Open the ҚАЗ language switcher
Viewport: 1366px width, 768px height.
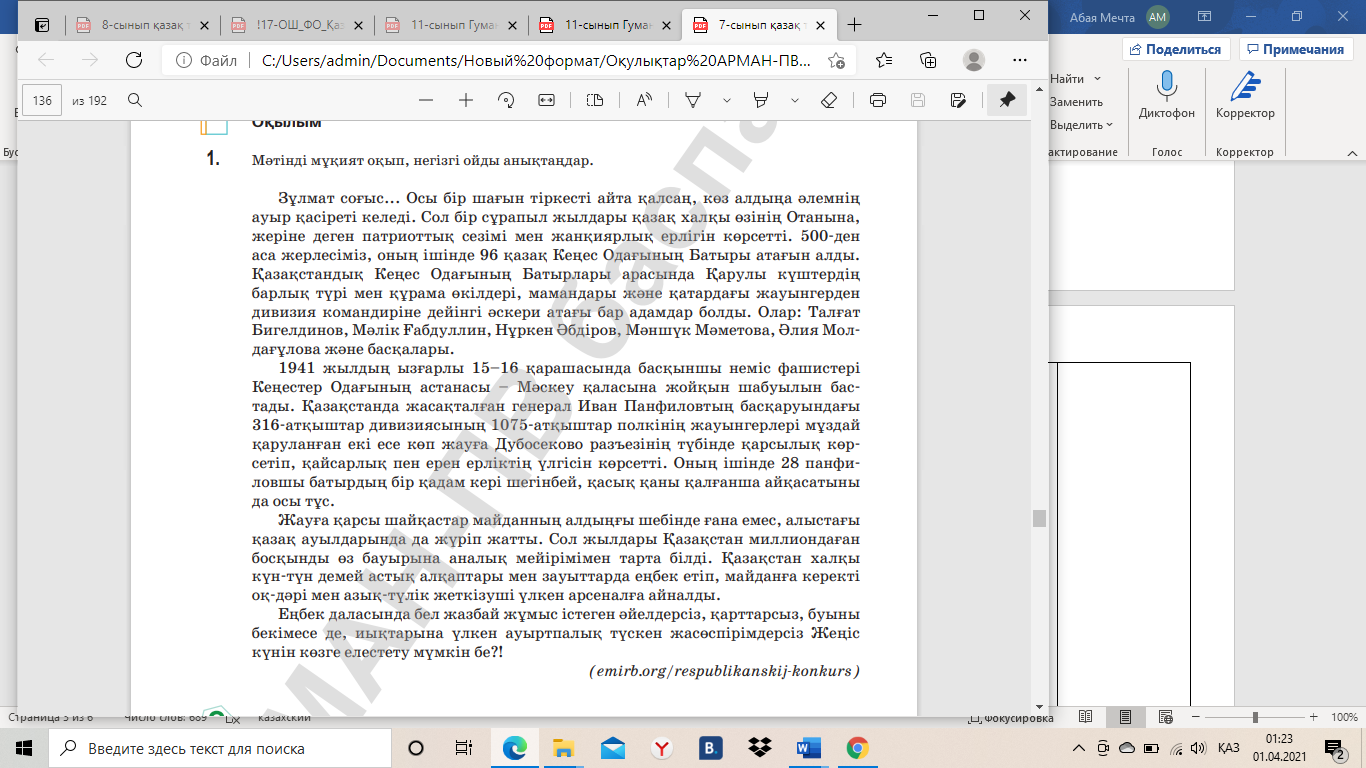click(1228, 748)
